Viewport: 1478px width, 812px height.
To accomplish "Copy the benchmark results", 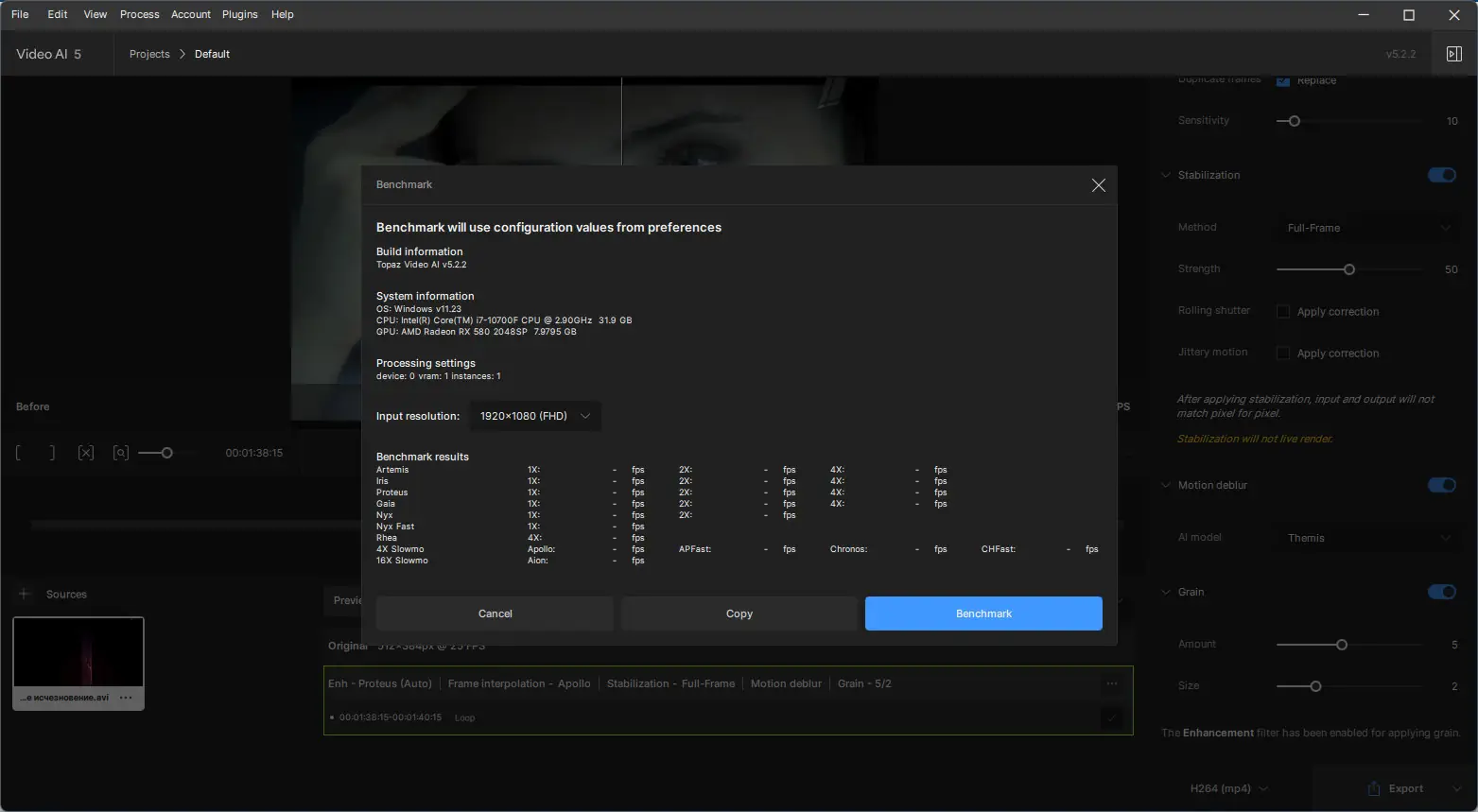I will pos(739,613).
